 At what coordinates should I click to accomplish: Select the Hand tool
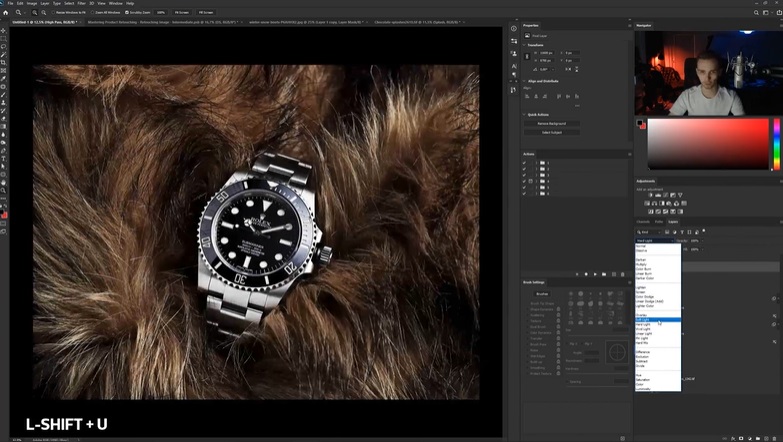coord(3,182)
